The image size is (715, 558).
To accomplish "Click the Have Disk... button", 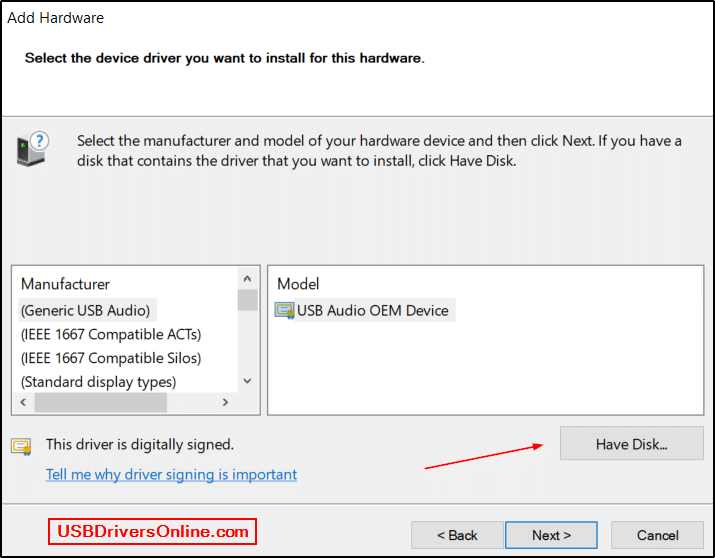I will 631,444.
